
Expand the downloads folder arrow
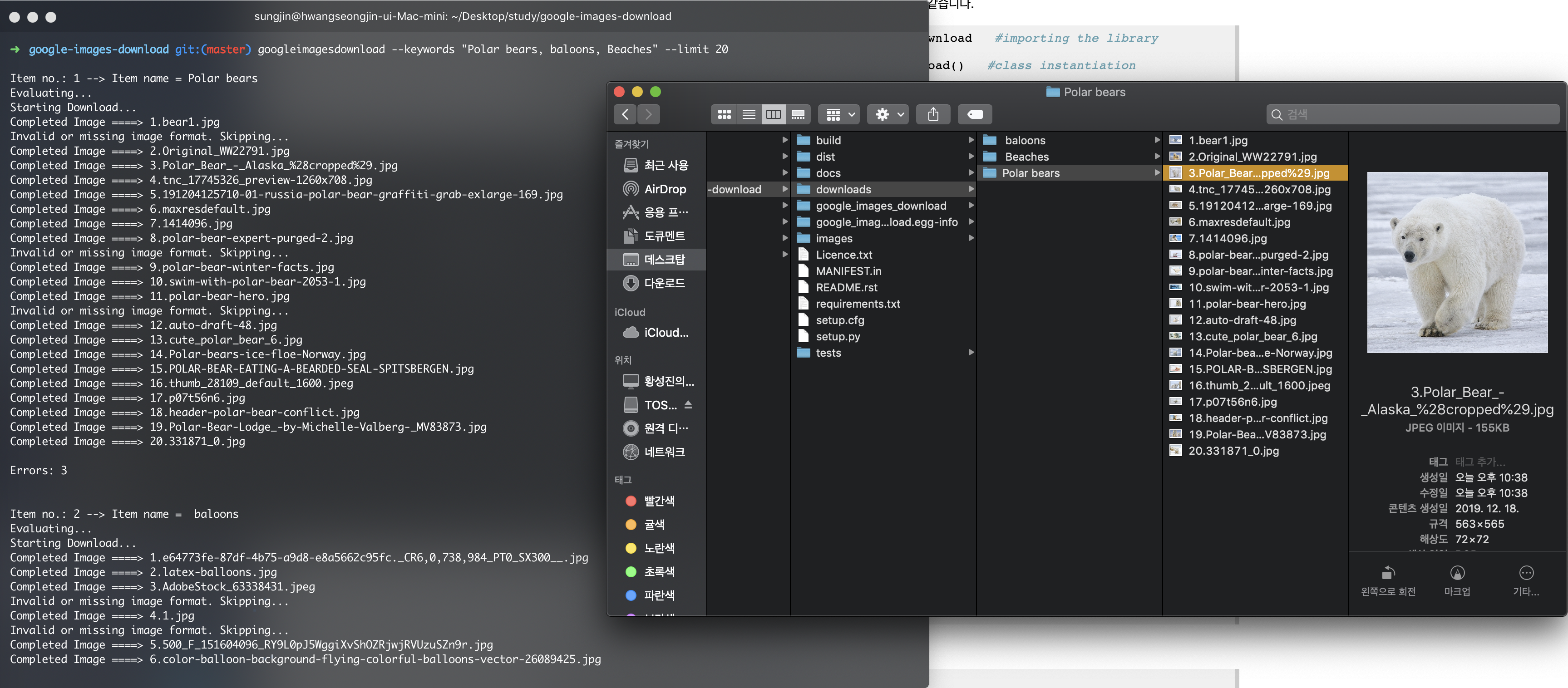971,189
